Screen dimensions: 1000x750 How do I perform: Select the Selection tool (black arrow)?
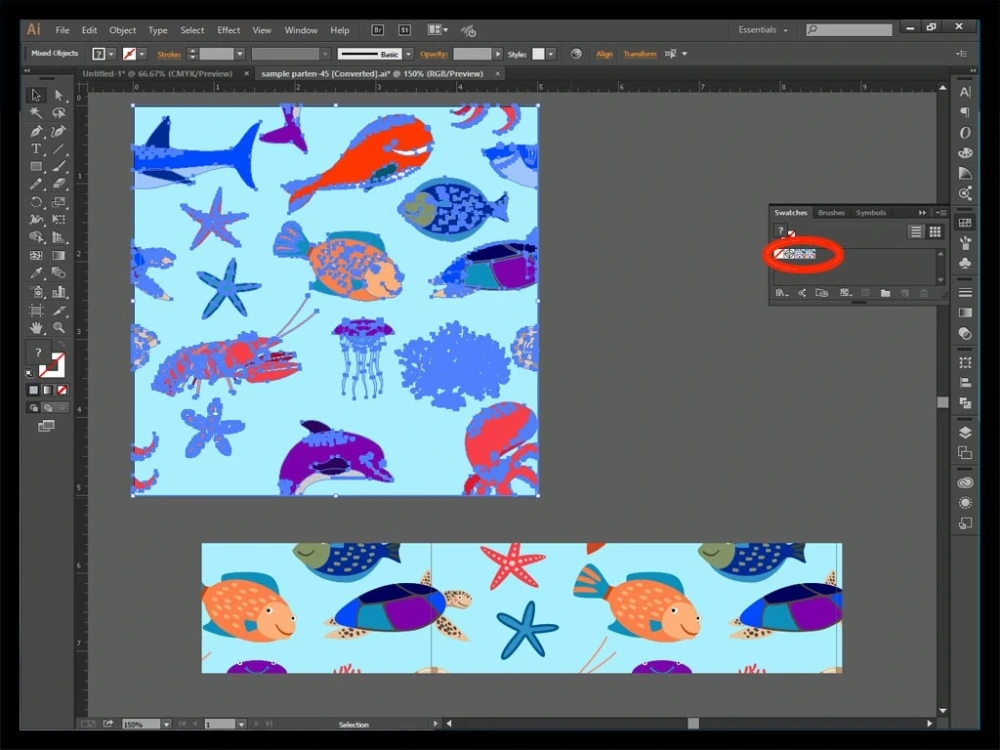click(x=36, y=95)
